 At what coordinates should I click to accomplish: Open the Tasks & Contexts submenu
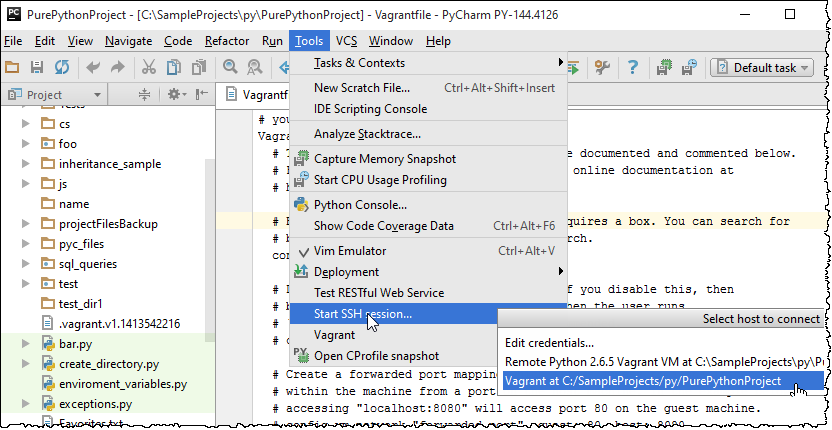pyautogui.click(x=428, y=63)
